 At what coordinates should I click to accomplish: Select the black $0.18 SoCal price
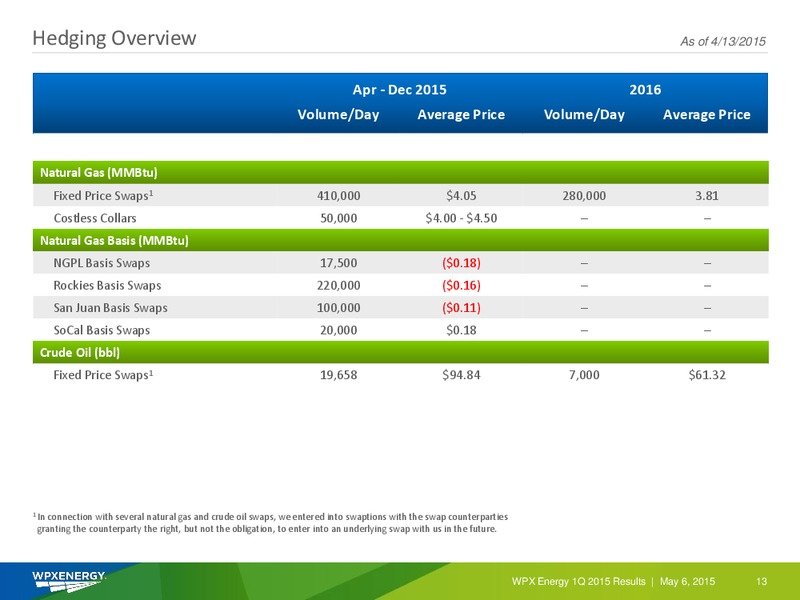pos(461,330)
